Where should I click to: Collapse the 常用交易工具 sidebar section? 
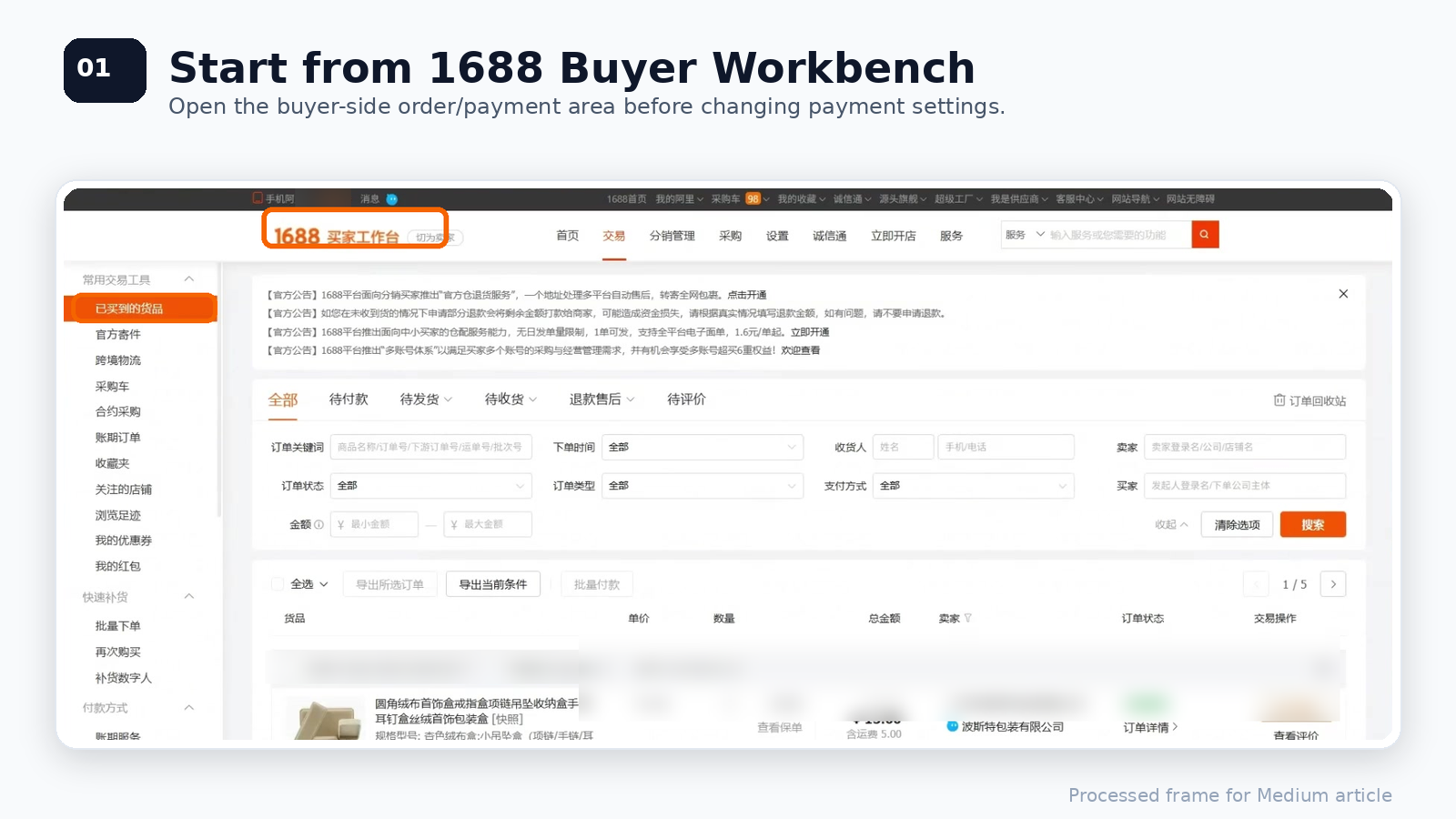pyautogui.click(x=189, y=279)
